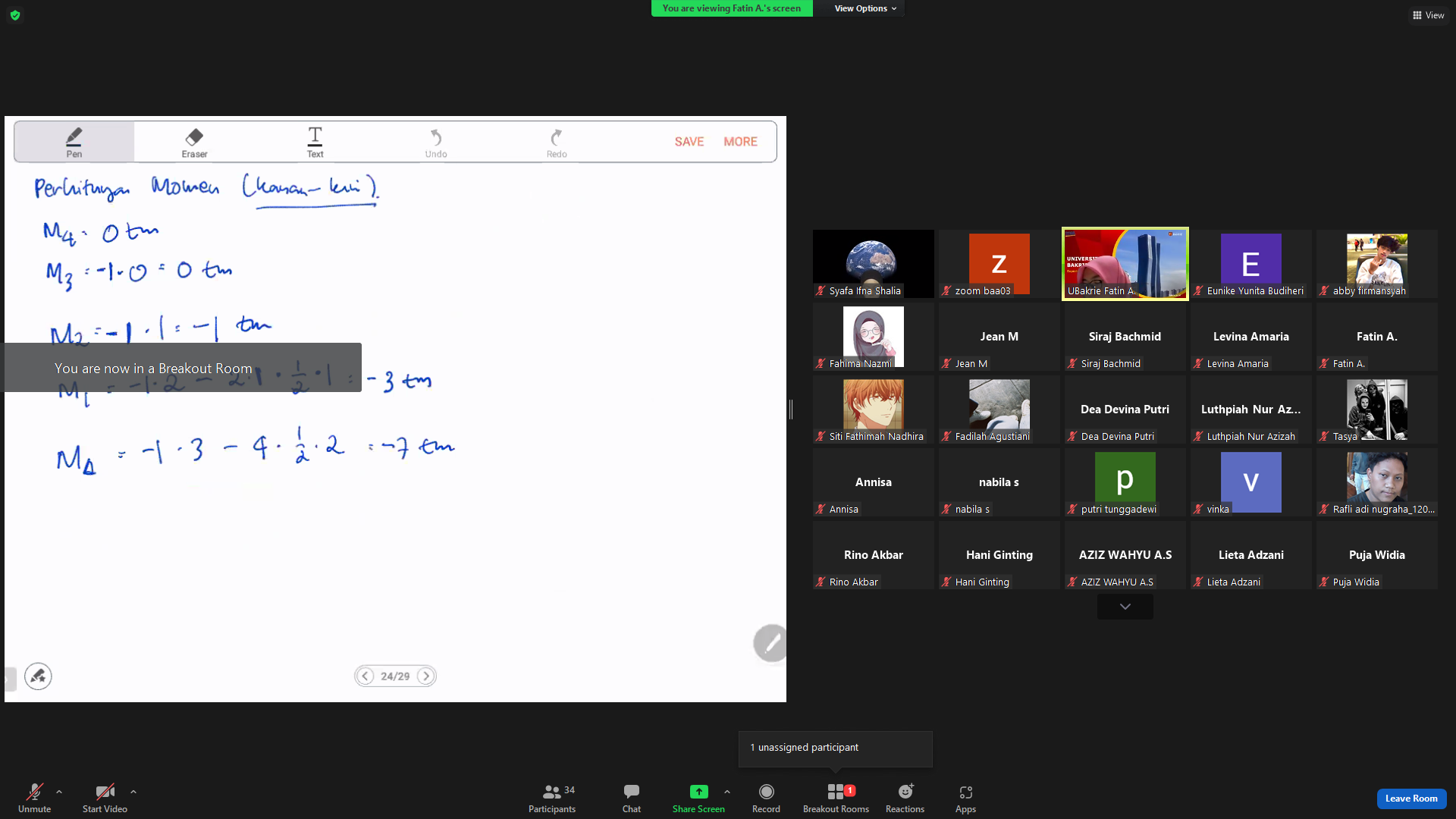Screen dimensions: 1456x819
Task: Unmute the microphone
Action: [35, 799]
